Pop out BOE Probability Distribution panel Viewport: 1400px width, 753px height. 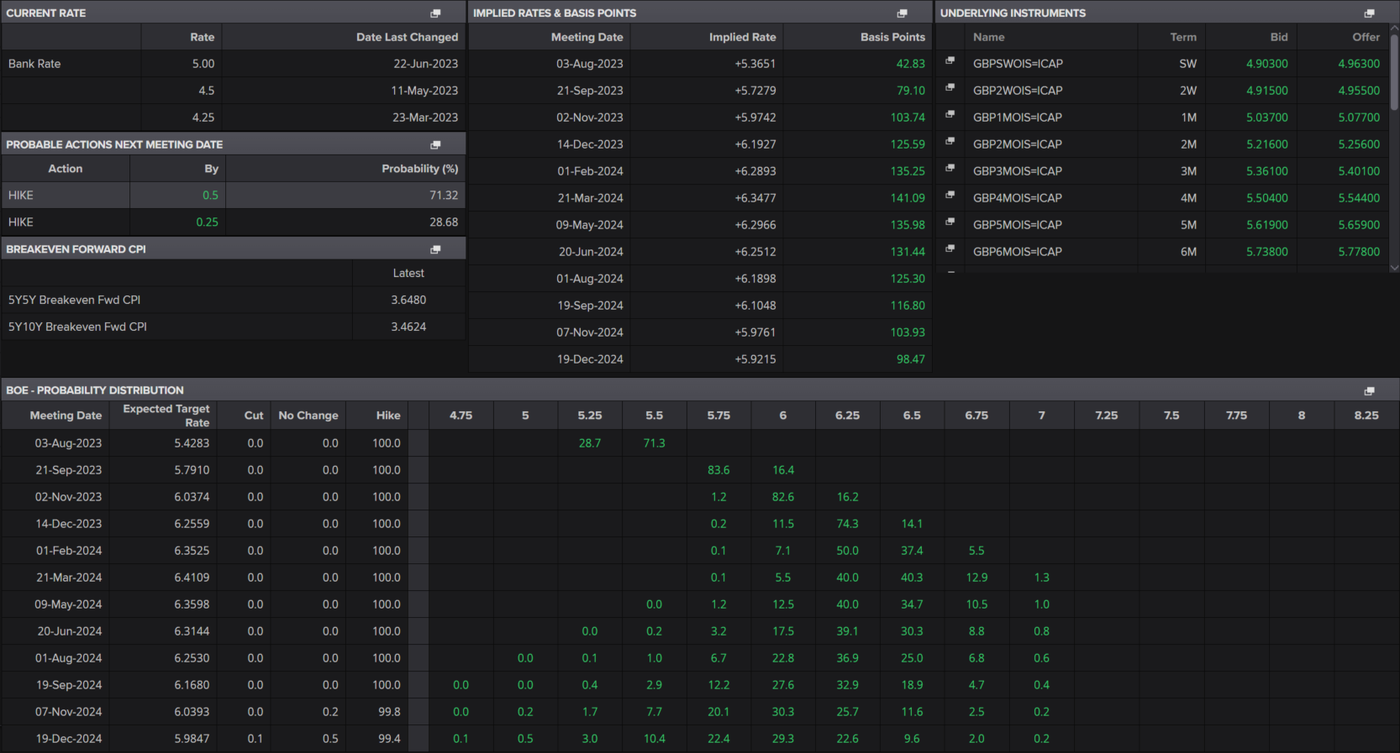coord(1369,391)
